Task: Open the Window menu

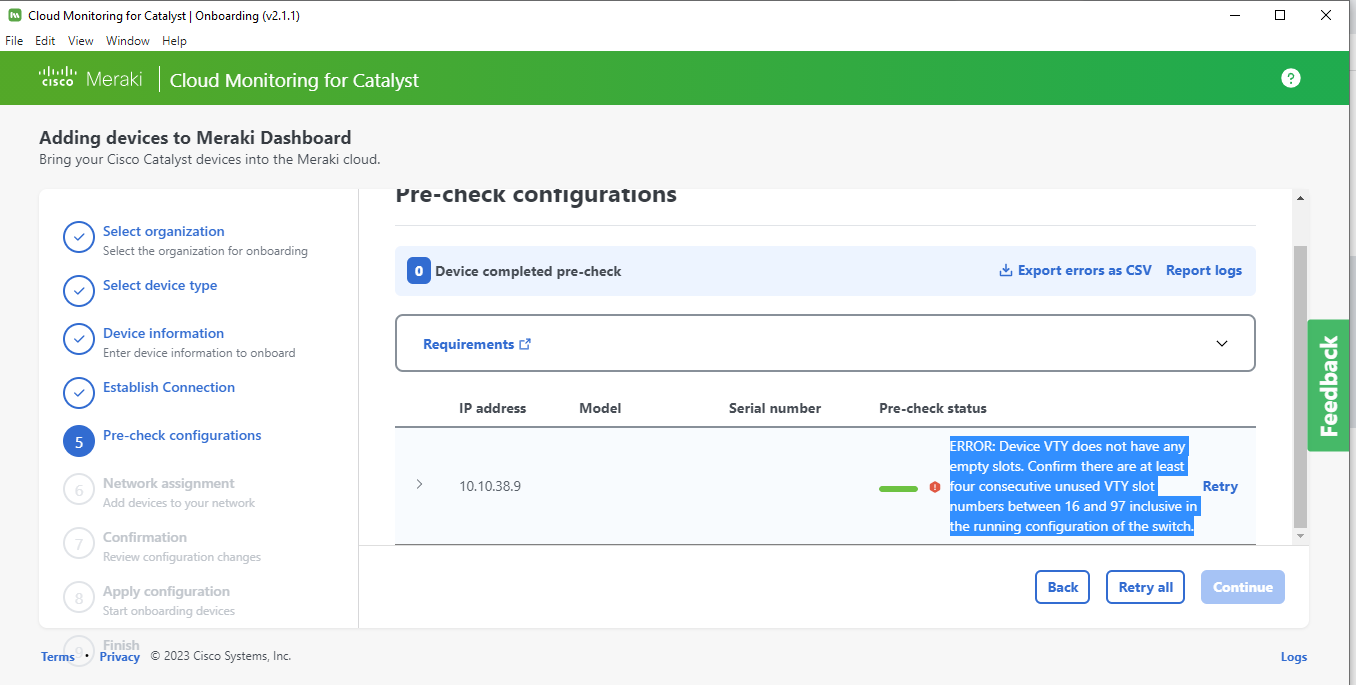Action: (x=127, y=41)
